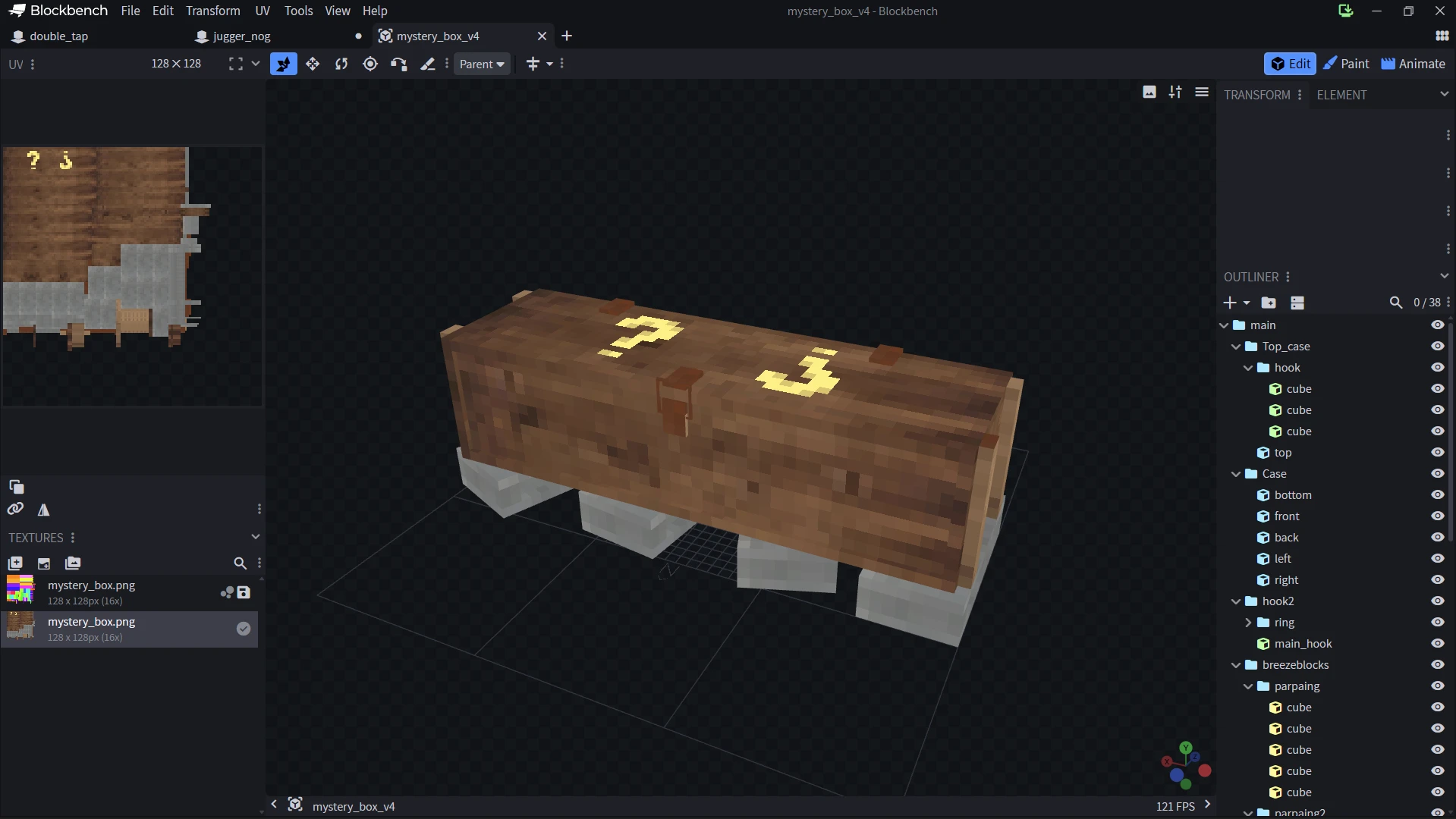
Task: Click the viewport screenshot image icon
Action: (x=1149, y=93)
